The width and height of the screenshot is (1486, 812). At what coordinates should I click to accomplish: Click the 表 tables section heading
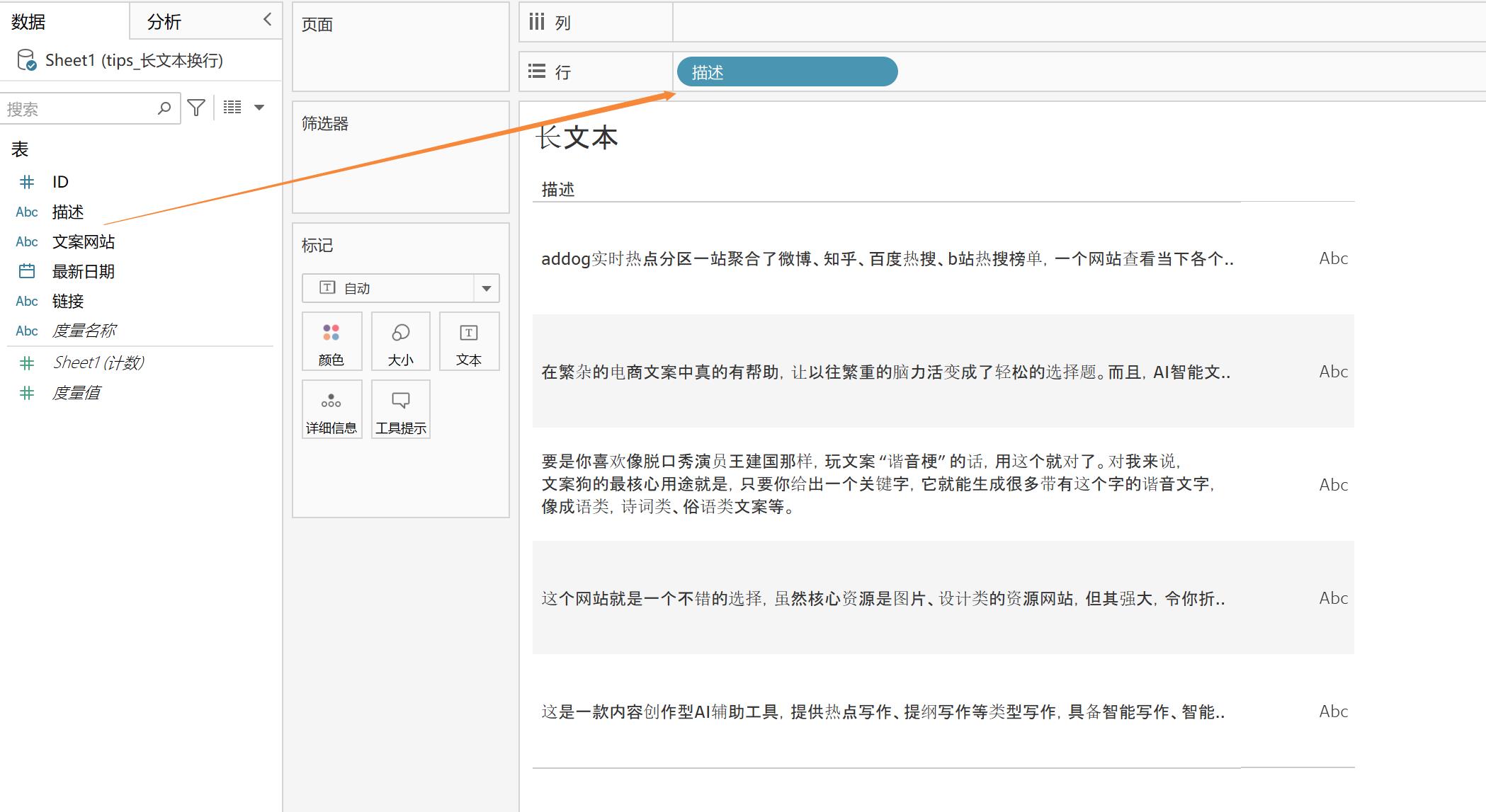pyautogui.click(x=20, y=149)
